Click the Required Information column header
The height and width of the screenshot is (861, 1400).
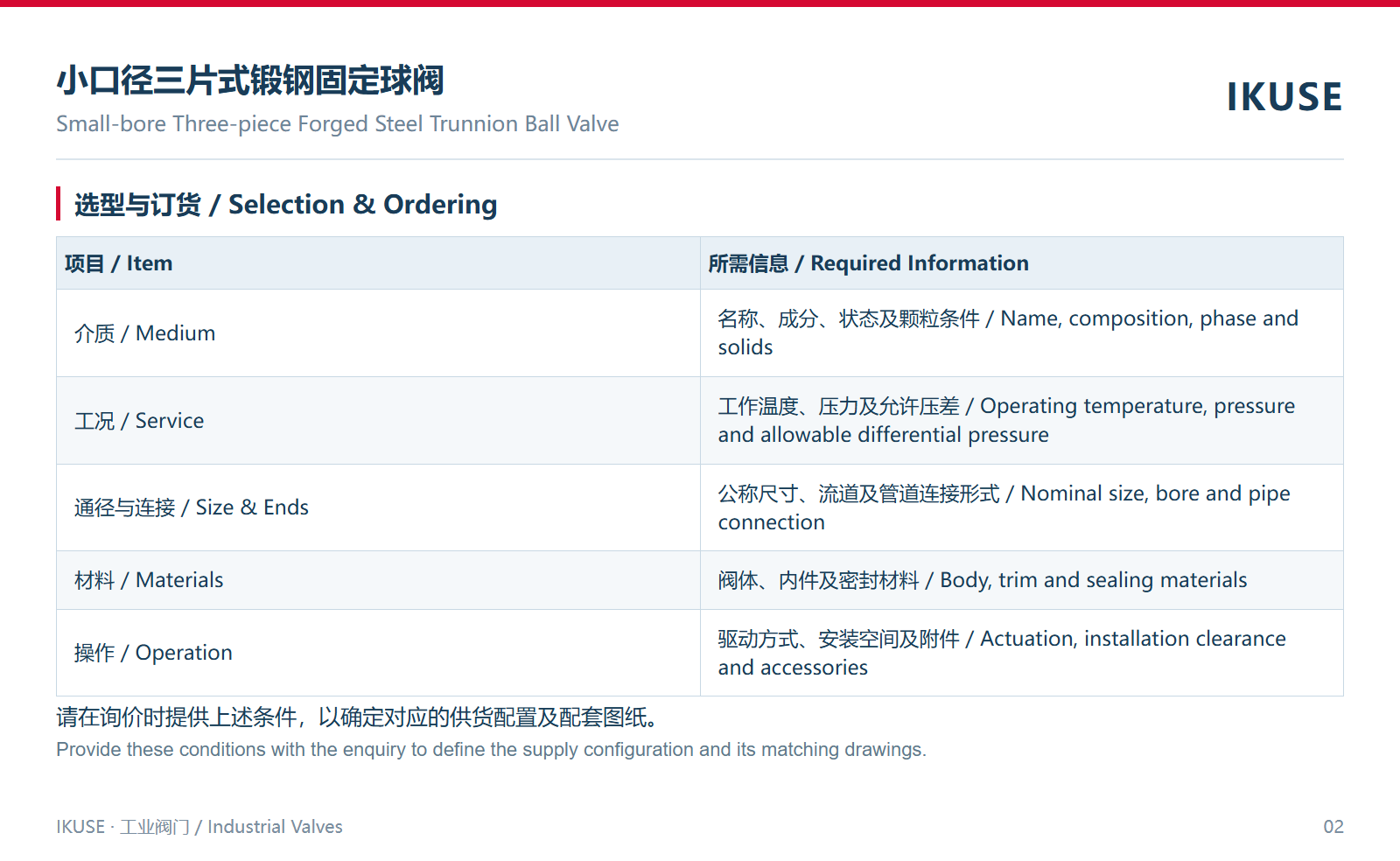[x=1022, y=263]
